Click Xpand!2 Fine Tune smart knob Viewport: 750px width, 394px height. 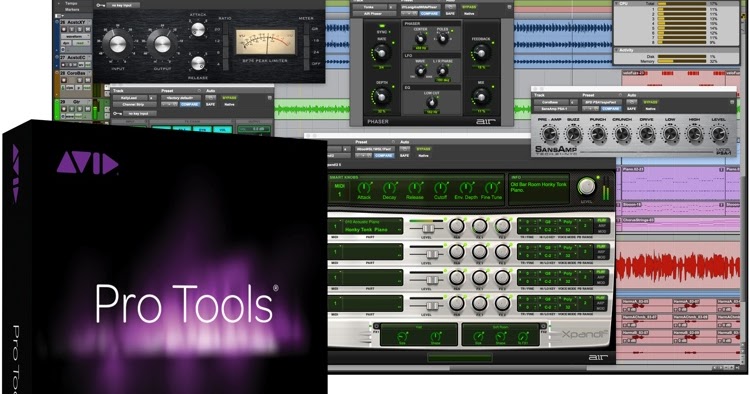[491, 188]
